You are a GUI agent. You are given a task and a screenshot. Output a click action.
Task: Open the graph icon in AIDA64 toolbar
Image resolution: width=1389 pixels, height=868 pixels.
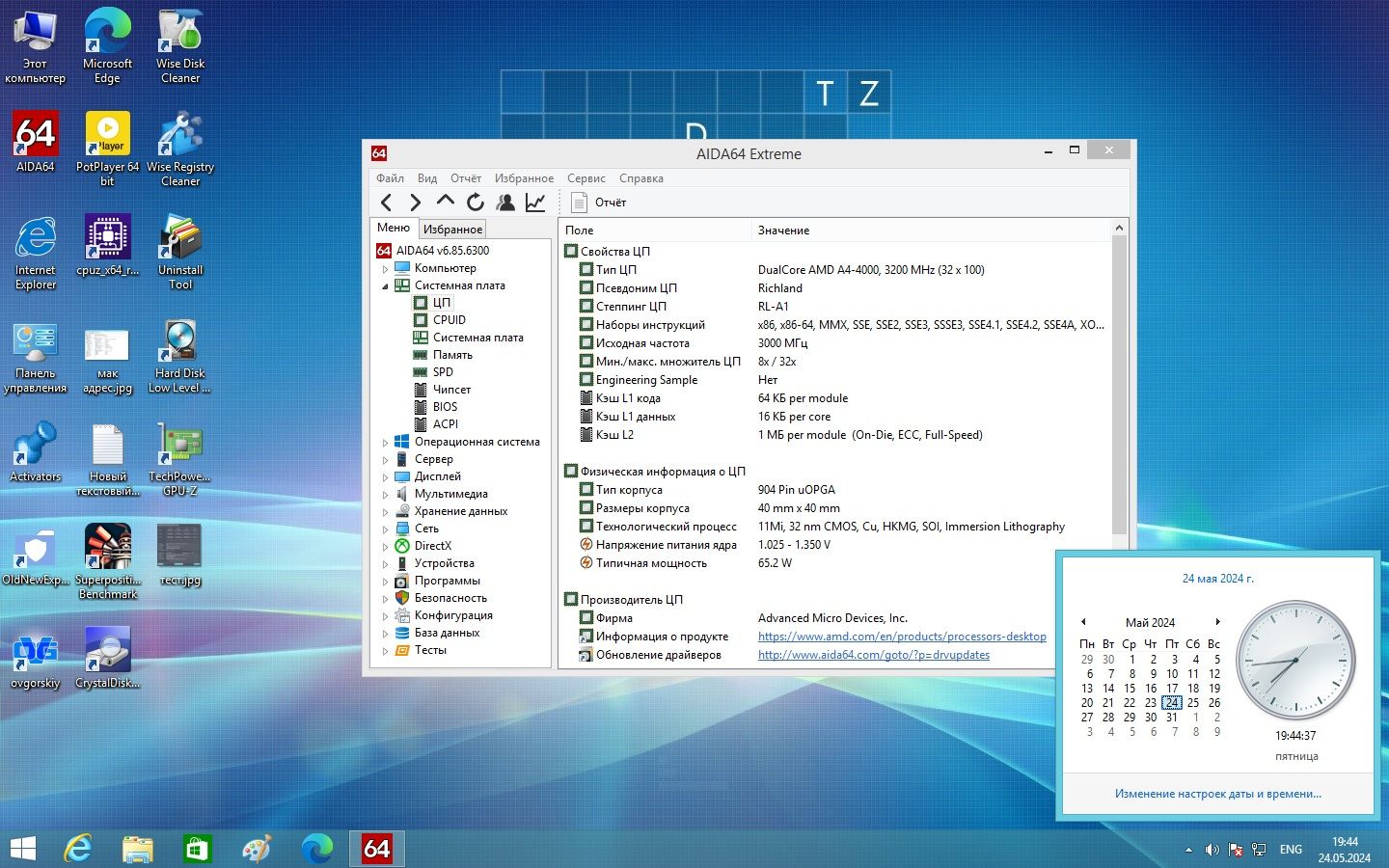point(535,203)
